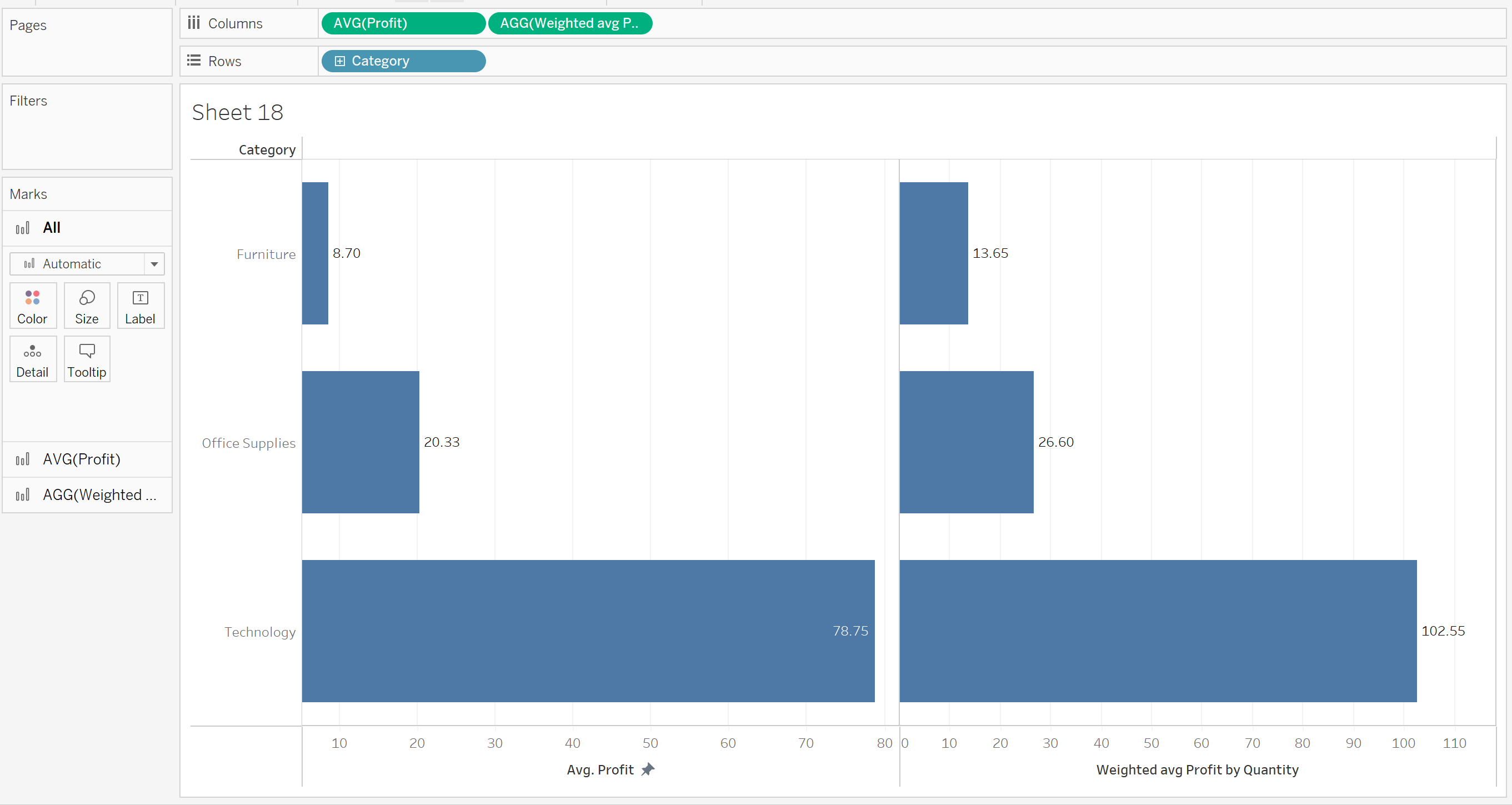Viewport: 1512px width, 805px height.
Task: Click the Weighted avg Profit by Quantity axis title
Action: [1197, 769]
